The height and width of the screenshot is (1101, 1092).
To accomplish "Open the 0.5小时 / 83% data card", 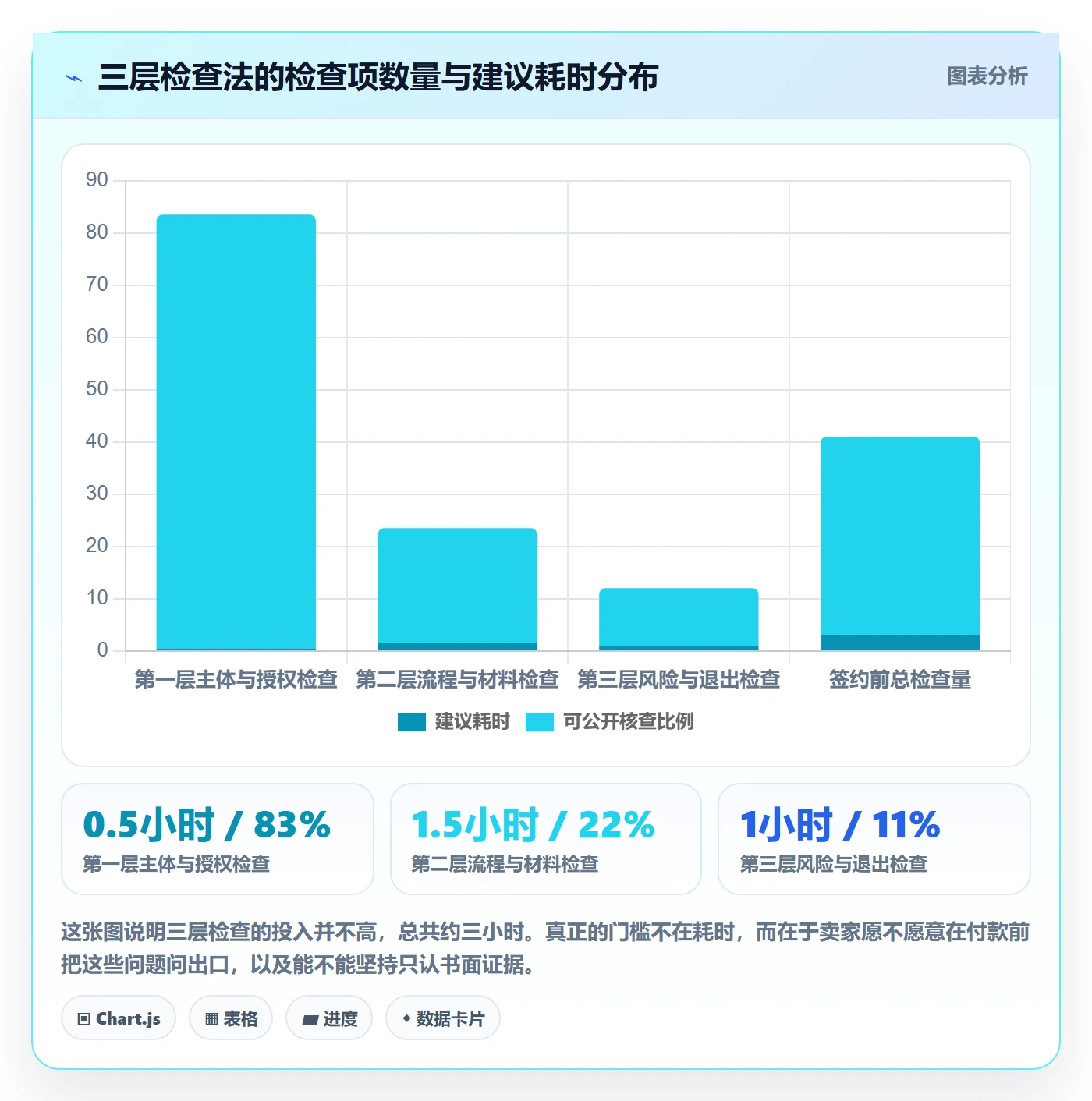I will click(218, 839).
